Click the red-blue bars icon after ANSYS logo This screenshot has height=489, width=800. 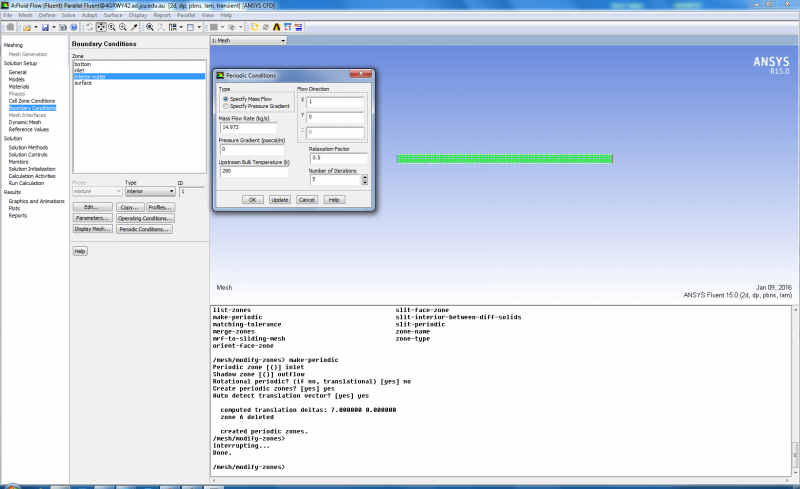pyautogui.click(x=288, y=27)
